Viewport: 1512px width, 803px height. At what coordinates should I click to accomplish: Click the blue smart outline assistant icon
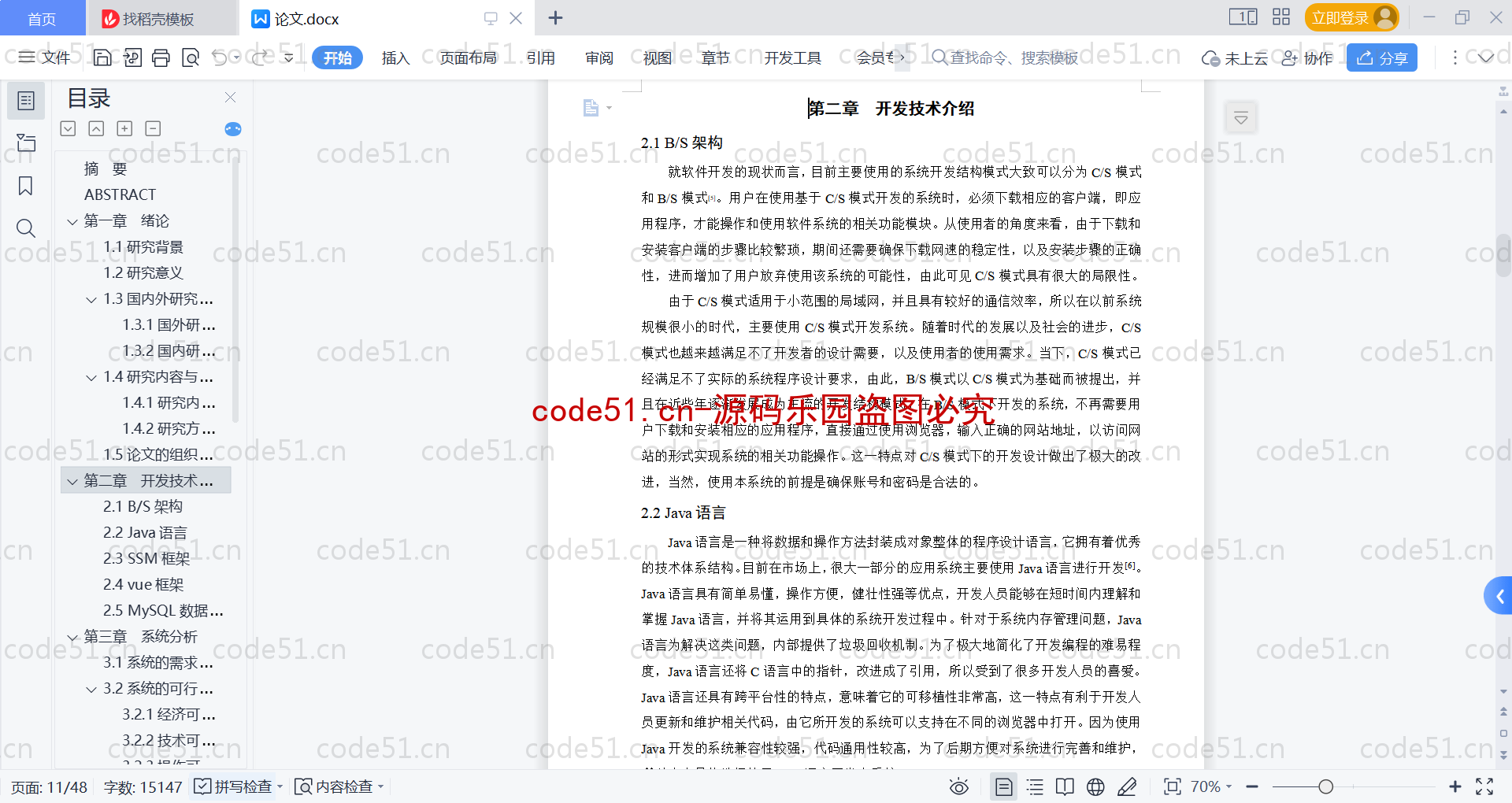tap(233, 129)
